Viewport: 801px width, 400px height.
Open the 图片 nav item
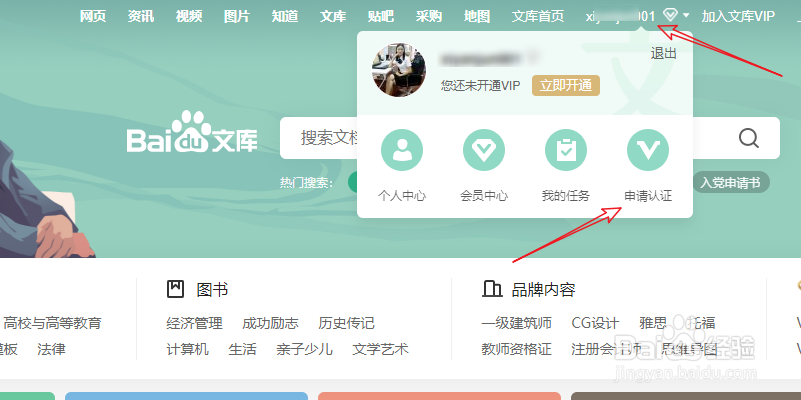tap(237, 16)
